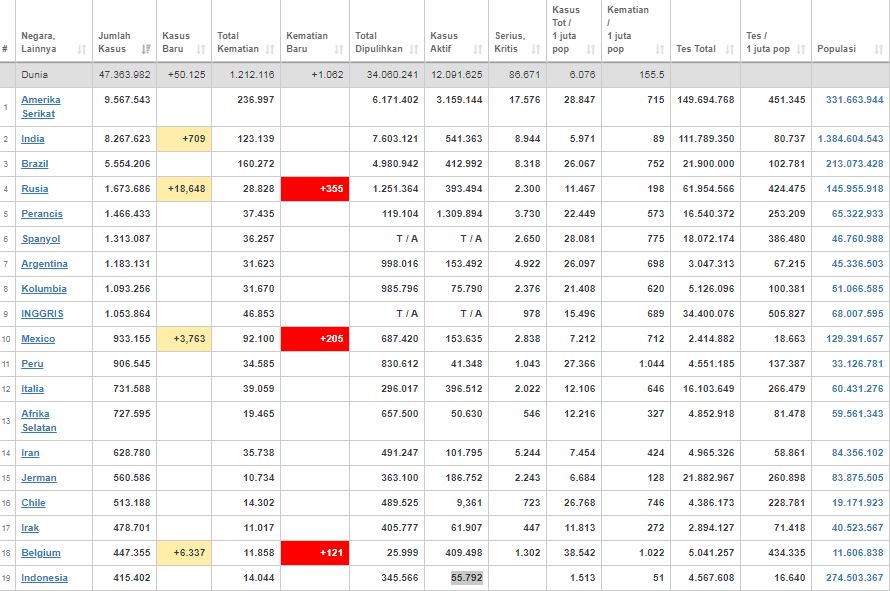Click Peru deaths per million 1.044
The height and width of the screenshot is (591, 890).
click(x=652, y=364)
